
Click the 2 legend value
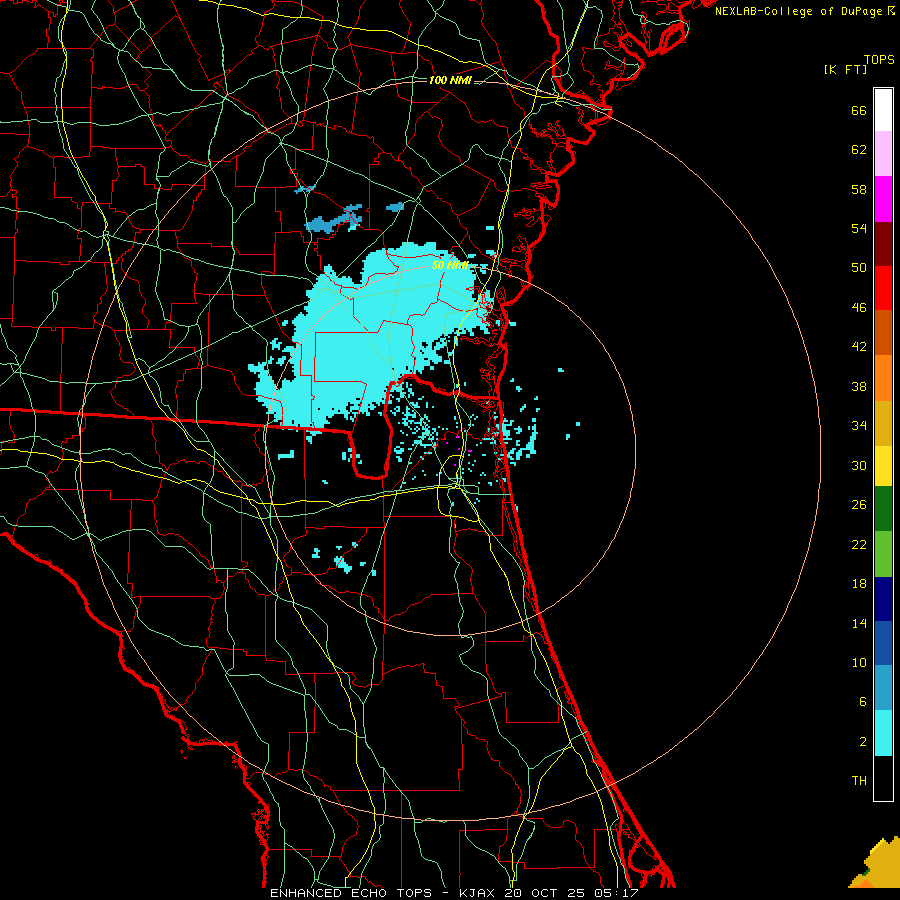point(862,742)
